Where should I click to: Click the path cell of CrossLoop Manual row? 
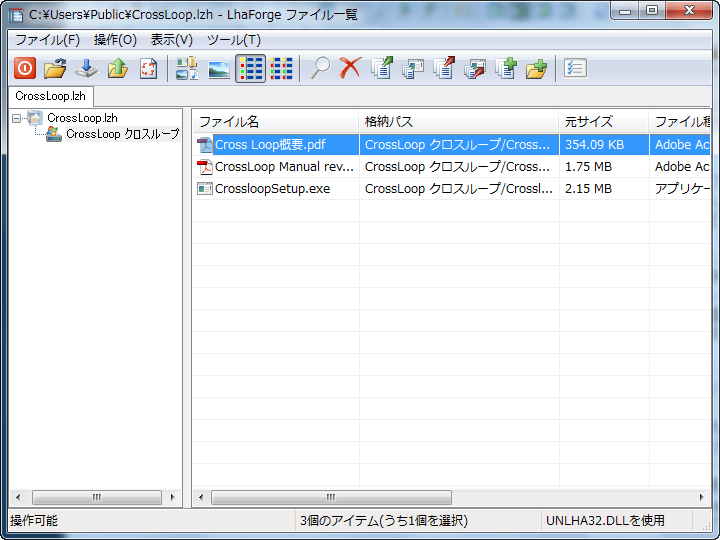point(459,167)
